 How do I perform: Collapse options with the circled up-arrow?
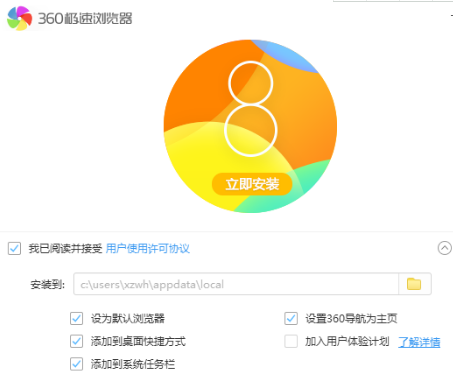click(444, 248)
